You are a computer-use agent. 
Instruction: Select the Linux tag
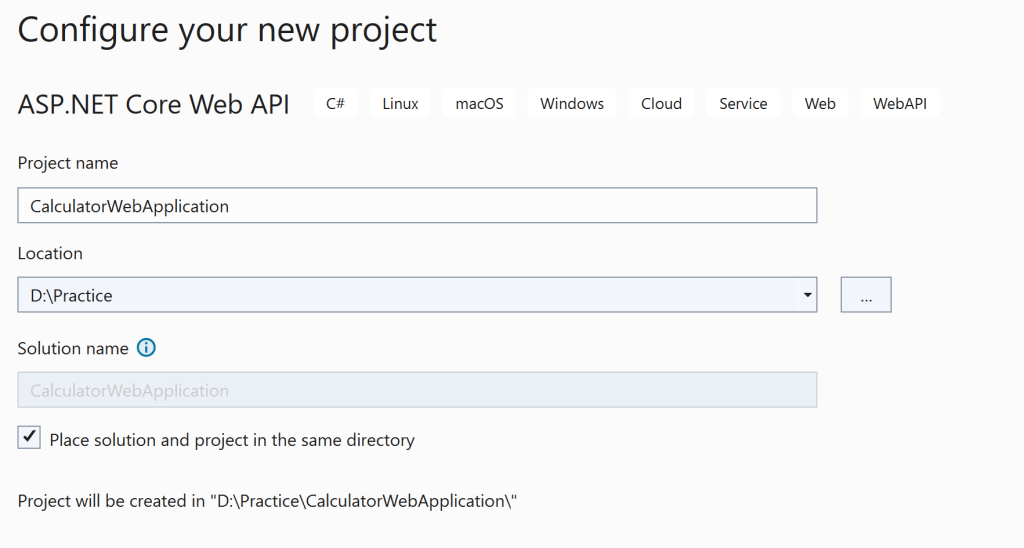click(x=400, y=103)
